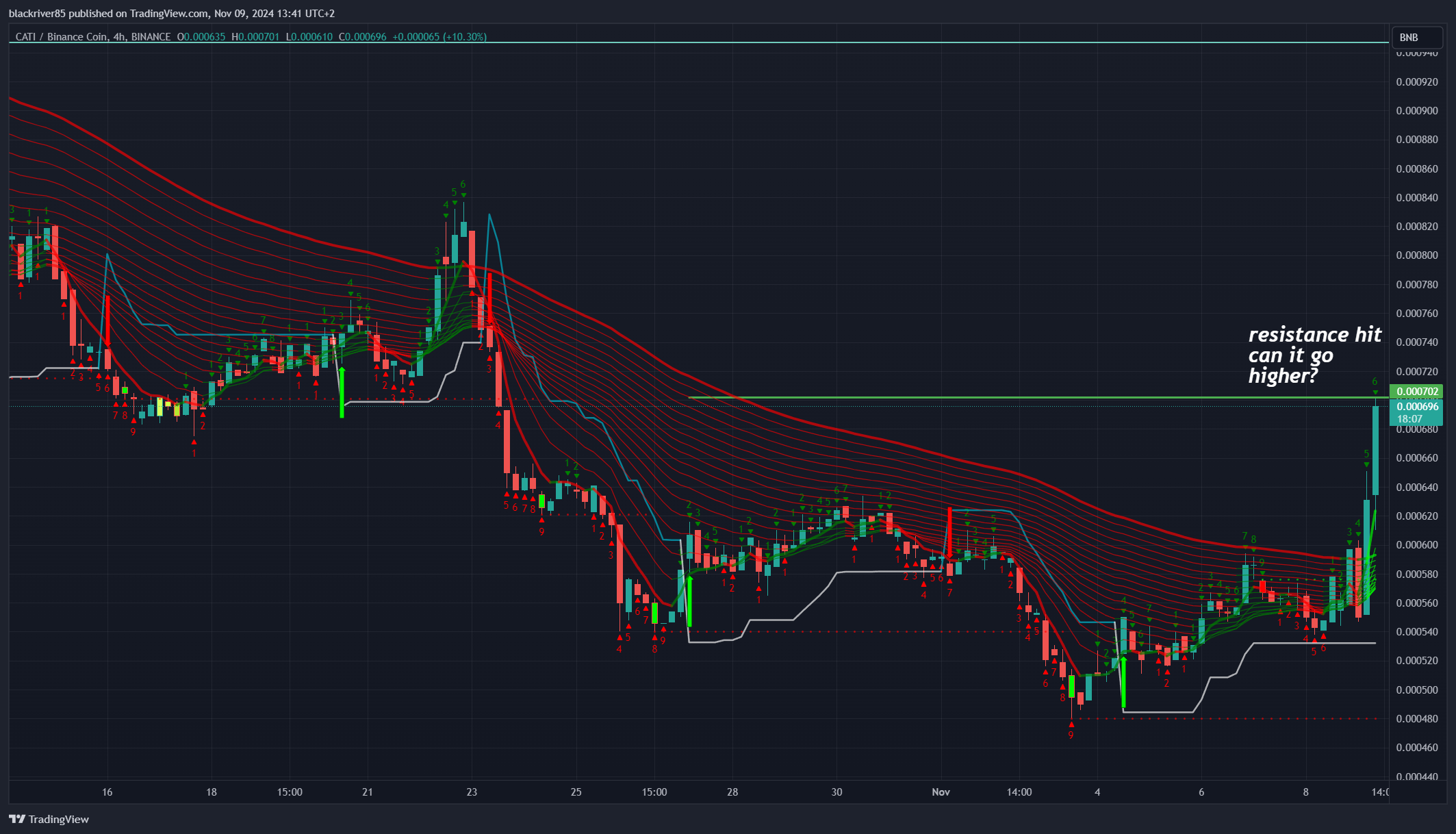Click the '16' date label on the time axis

107,792
